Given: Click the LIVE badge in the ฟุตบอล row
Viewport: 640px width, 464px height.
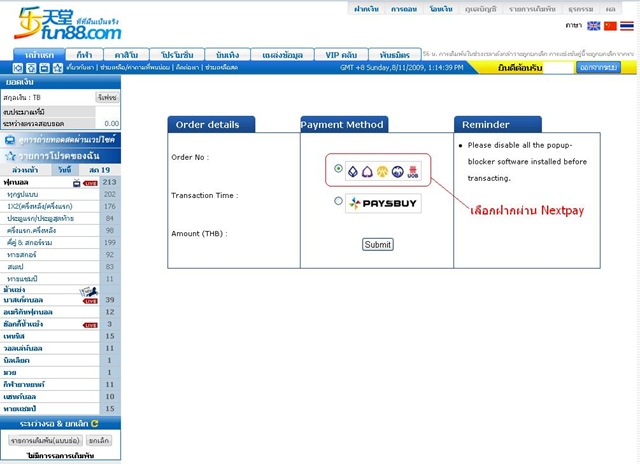Looking at the screenshot, I should click(90, 183).
